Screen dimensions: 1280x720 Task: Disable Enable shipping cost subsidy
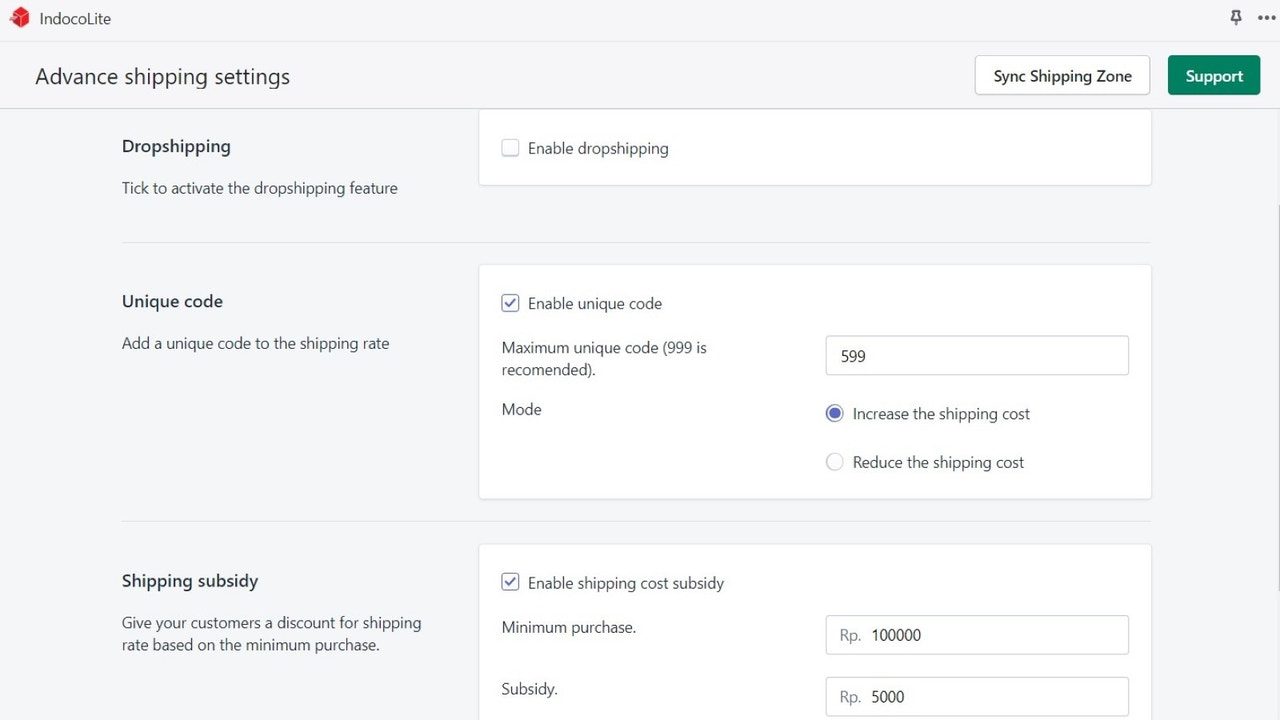pos(510,582)
